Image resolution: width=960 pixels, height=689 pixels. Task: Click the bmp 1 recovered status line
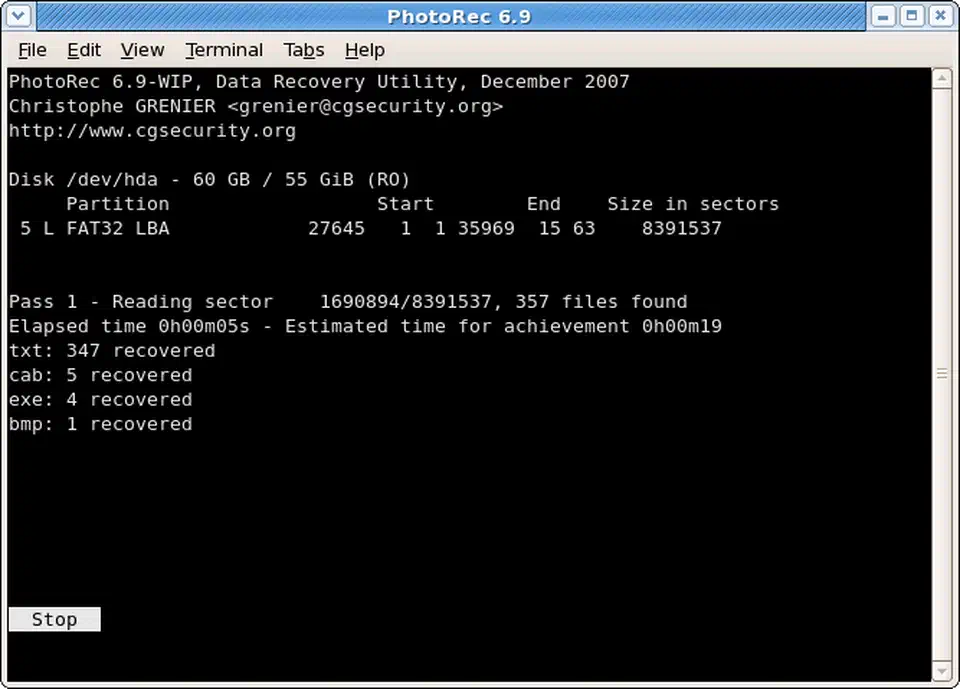[100, 423]
